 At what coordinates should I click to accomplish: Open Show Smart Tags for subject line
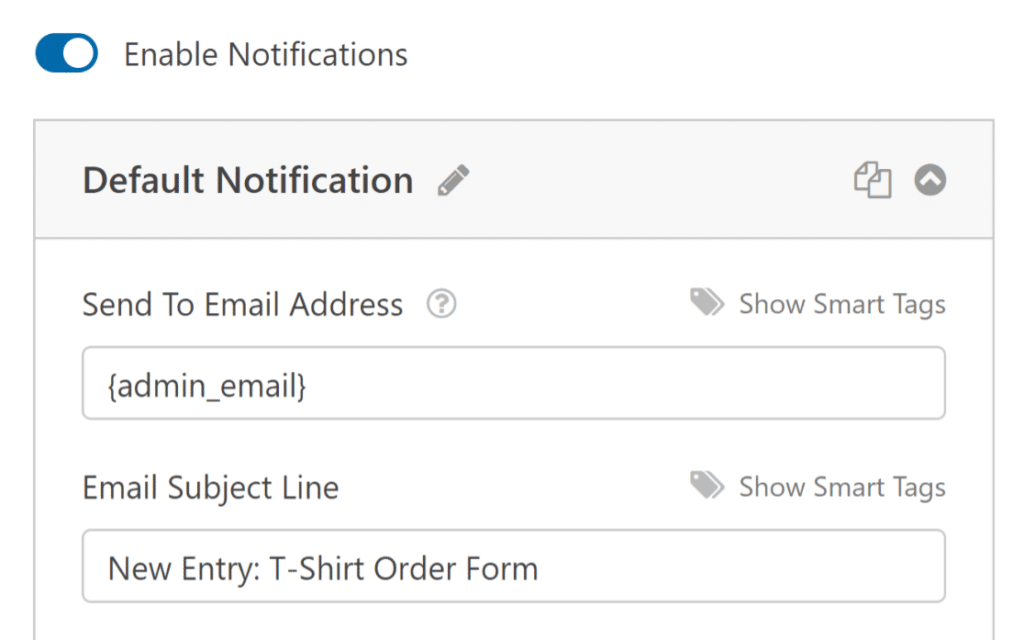(x=841, y=487)
